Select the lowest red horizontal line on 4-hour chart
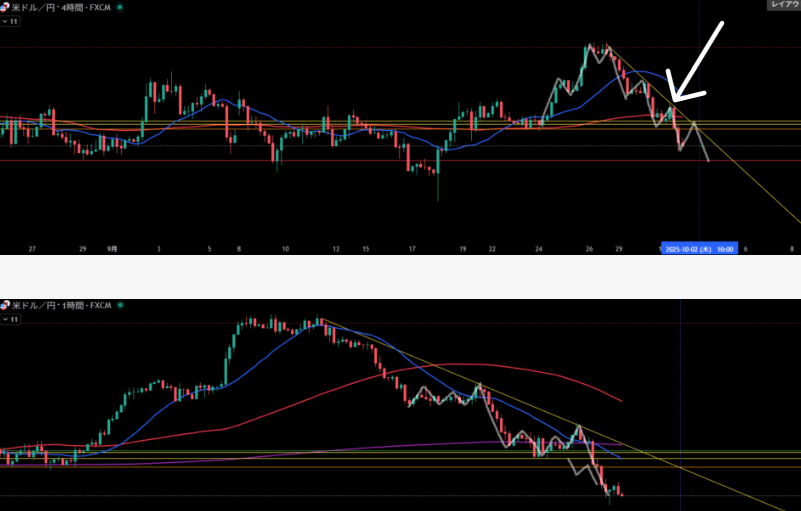801x511 pixels. click(x=300, y=160)
